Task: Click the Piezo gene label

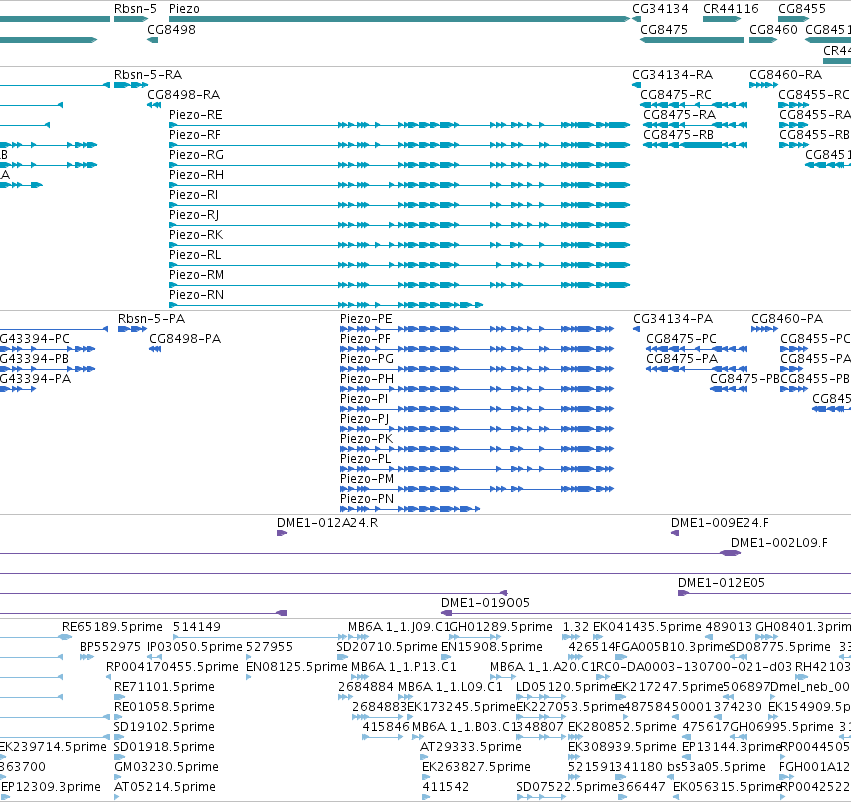Action: point(184,9)
